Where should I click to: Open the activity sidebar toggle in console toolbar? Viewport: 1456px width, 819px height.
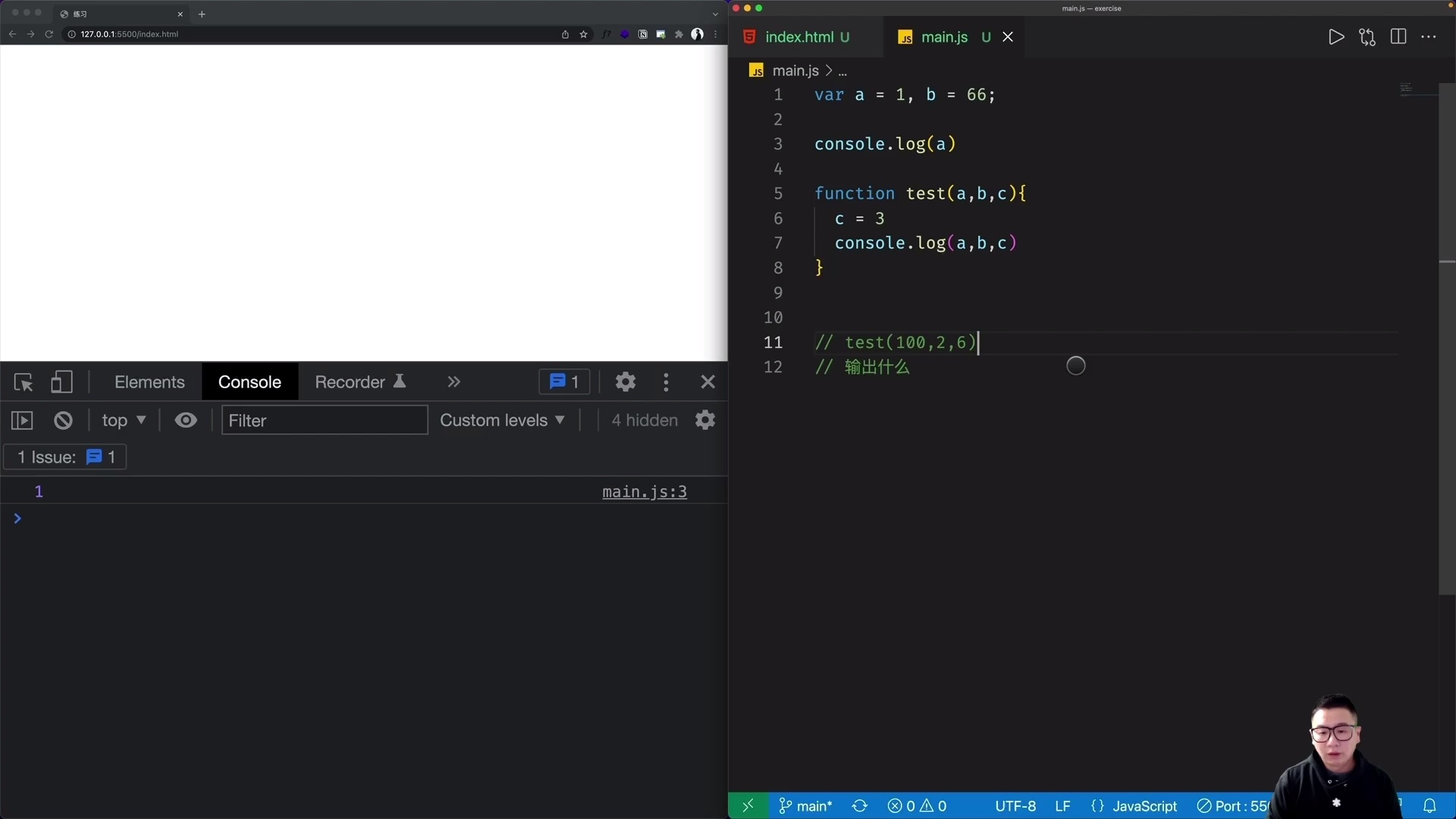coord(21,419)
